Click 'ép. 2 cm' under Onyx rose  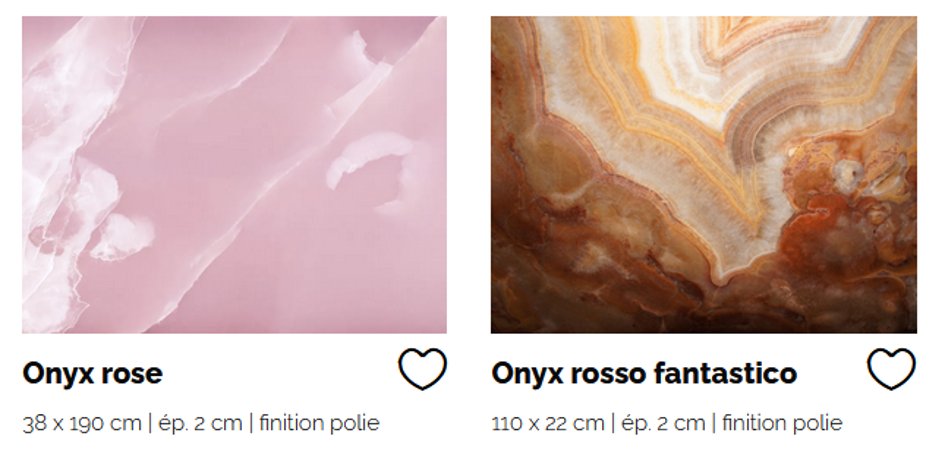tap(200, 423)
